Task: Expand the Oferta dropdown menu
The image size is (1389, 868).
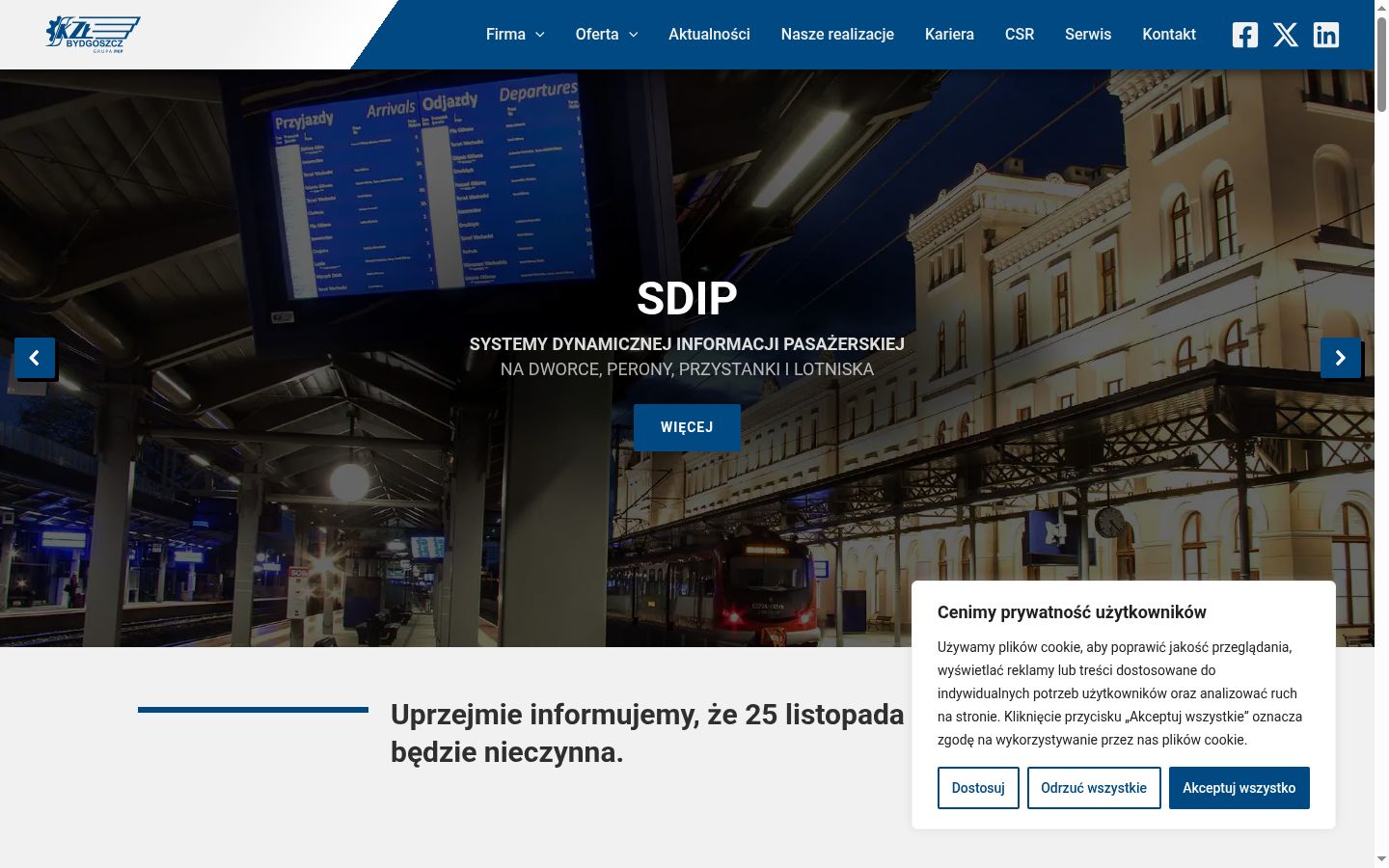Action: 607,35
